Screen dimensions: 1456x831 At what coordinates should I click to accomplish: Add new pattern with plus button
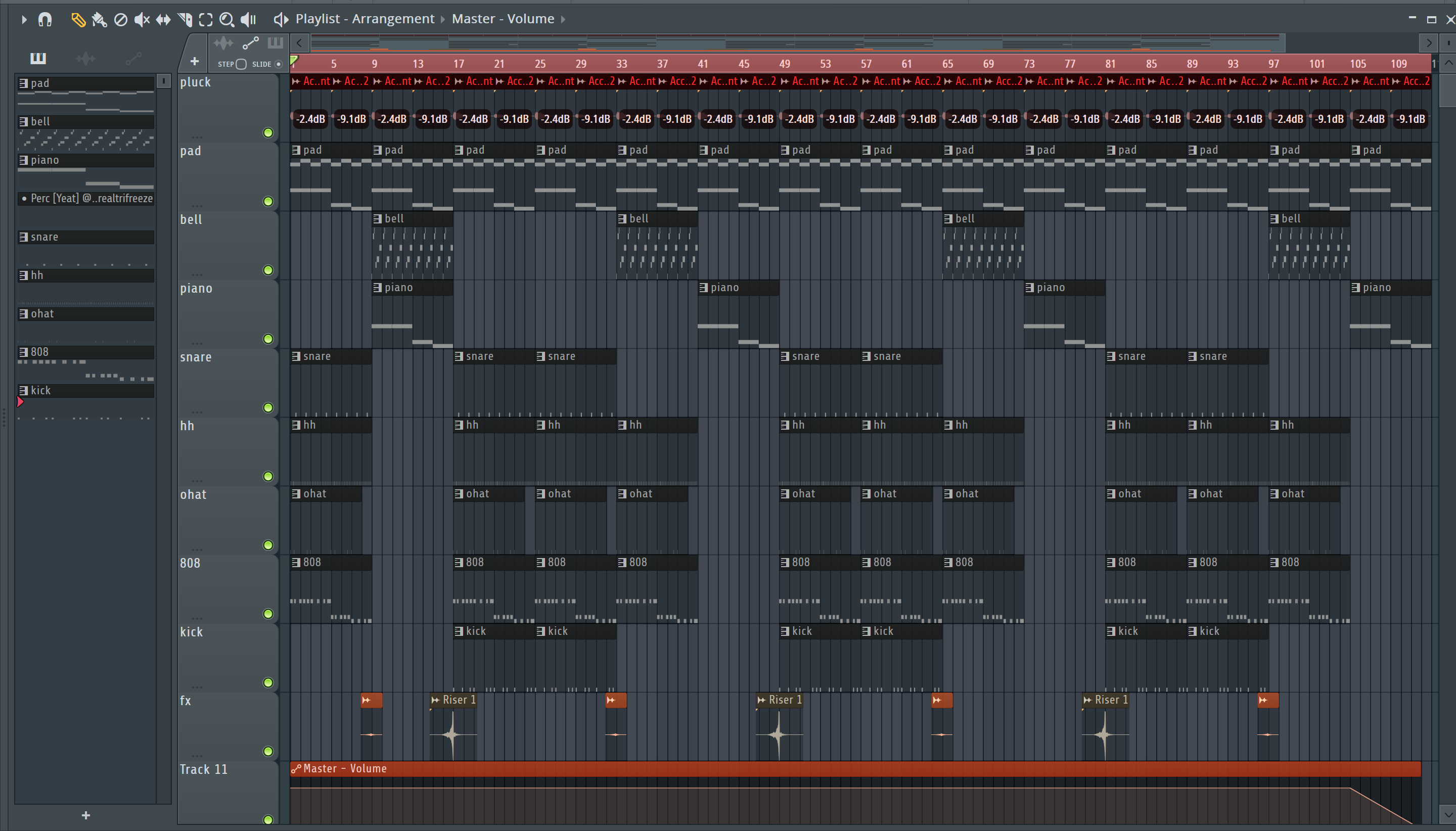tap(85, 815)
